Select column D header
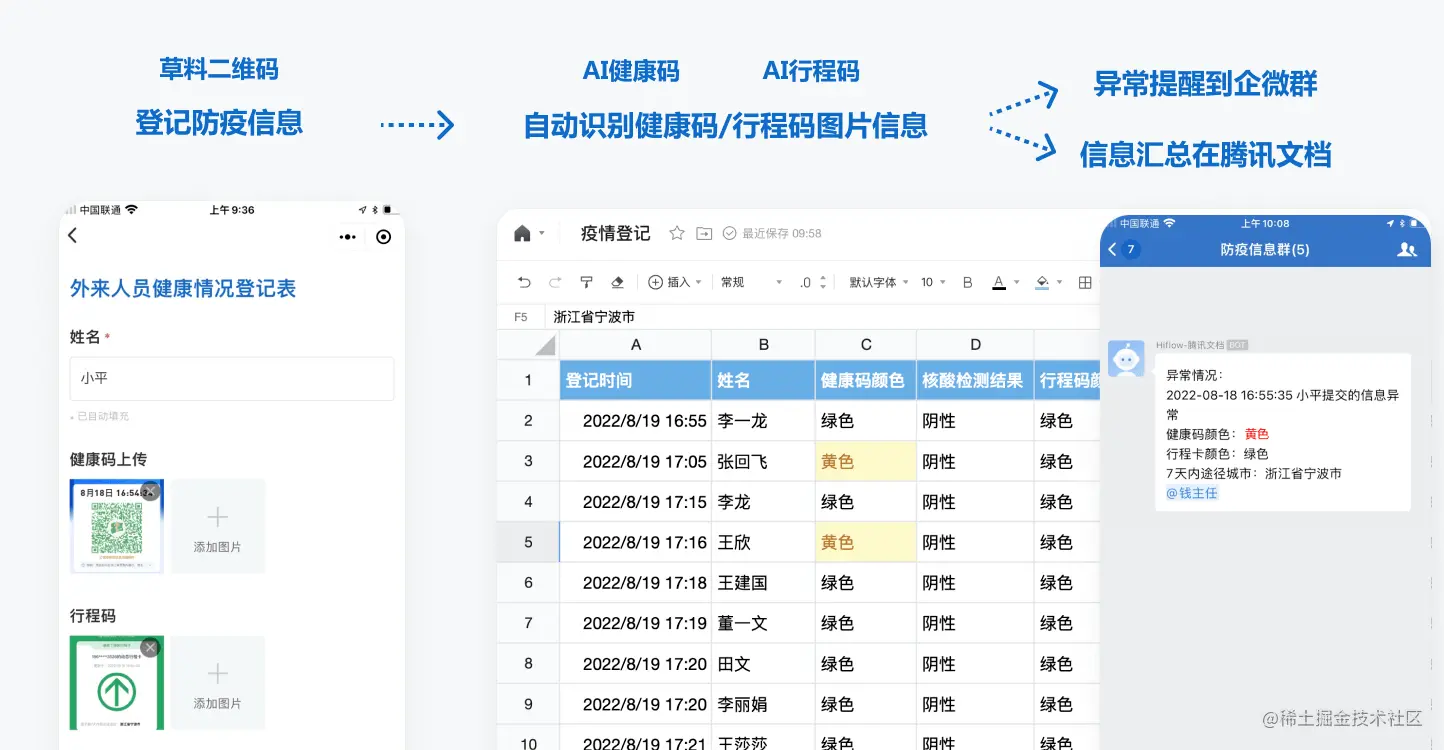Screen dimensions: 1444x750 [976, 345]
